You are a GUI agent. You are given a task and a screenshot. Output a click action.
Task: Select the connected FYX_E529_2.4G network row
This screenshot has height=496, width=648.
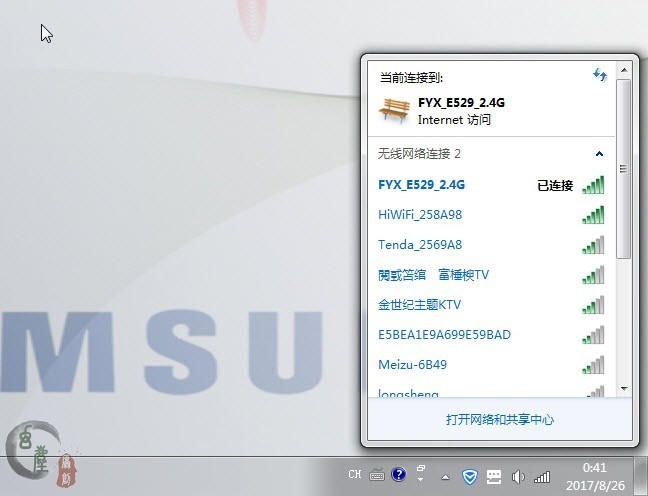(x=491, y=185)
